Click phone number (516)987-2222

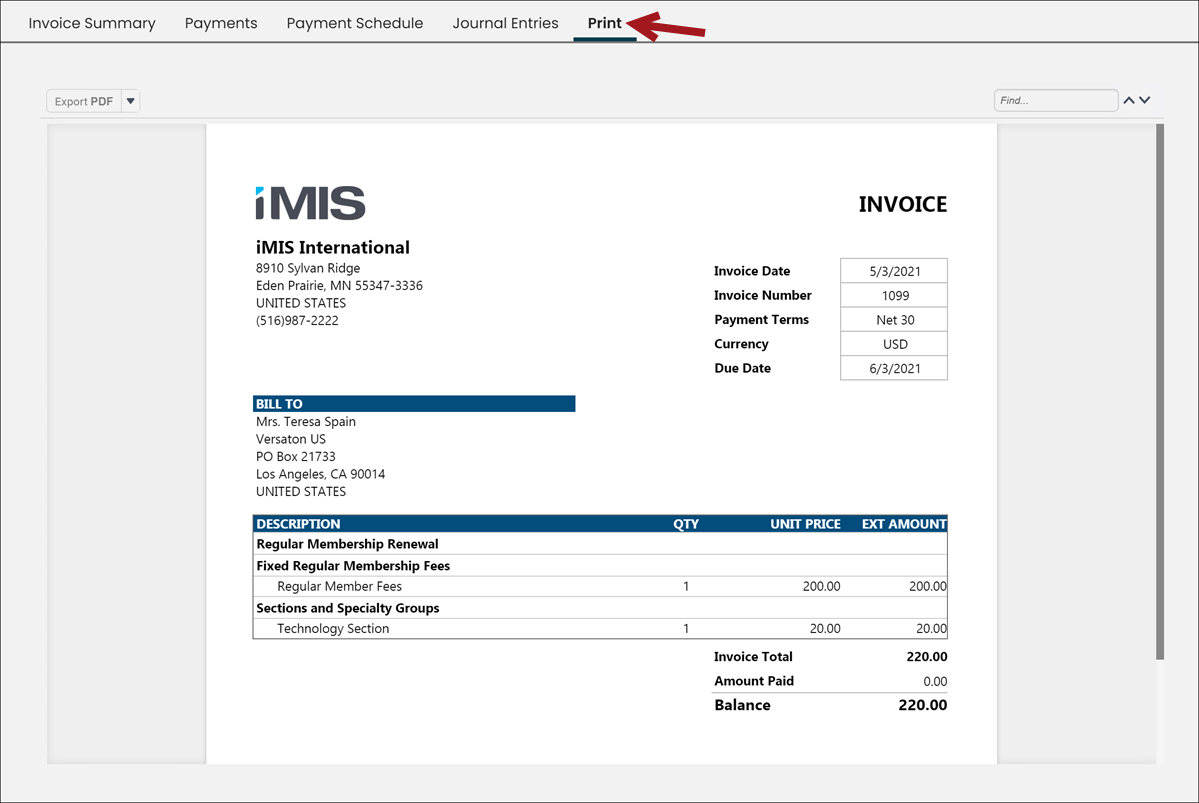coord(297,320)
